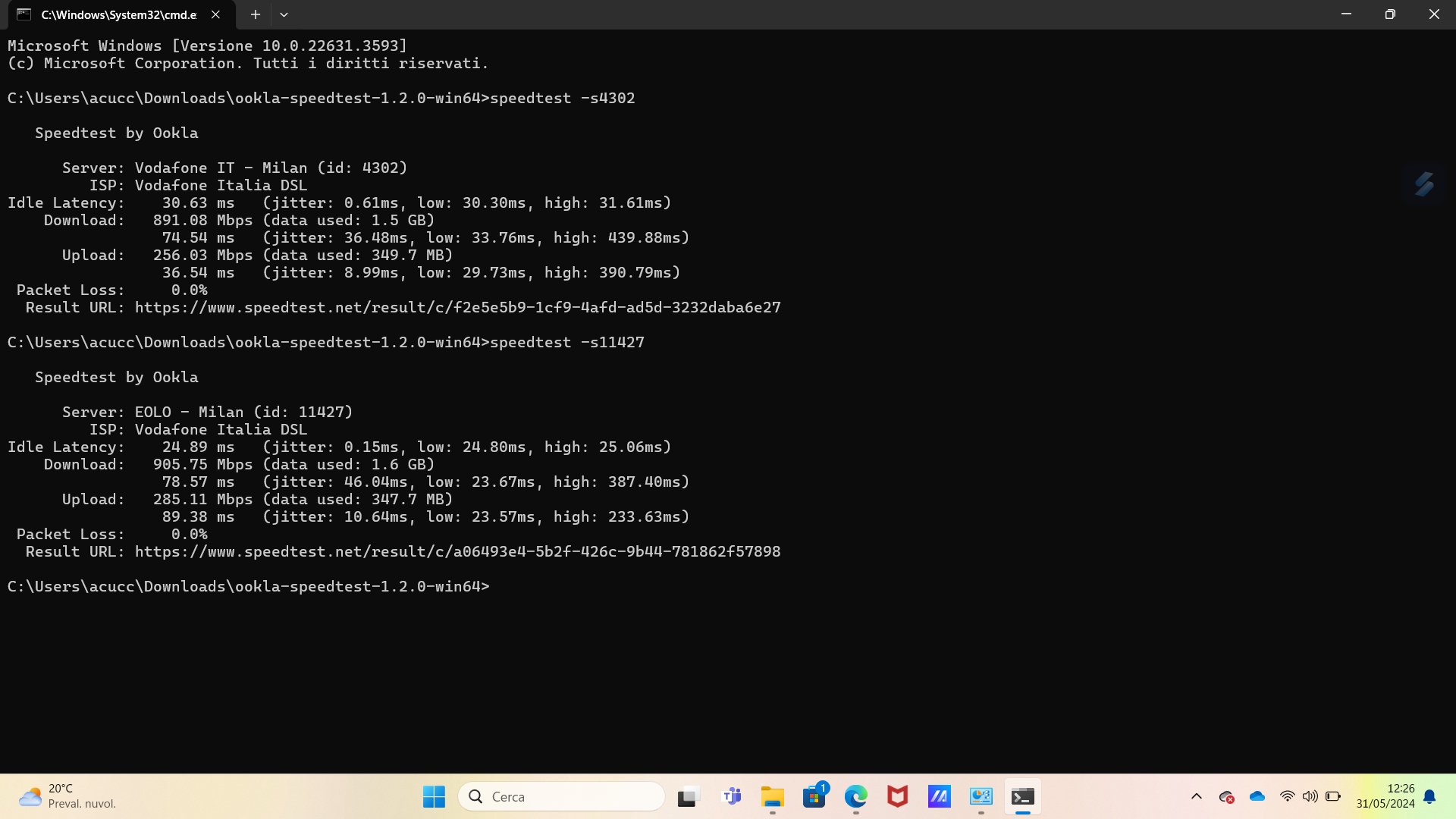Launch Microsoft Teams from taskbar
Viewport: 1456px width, 819px height.
pos(731,796)
